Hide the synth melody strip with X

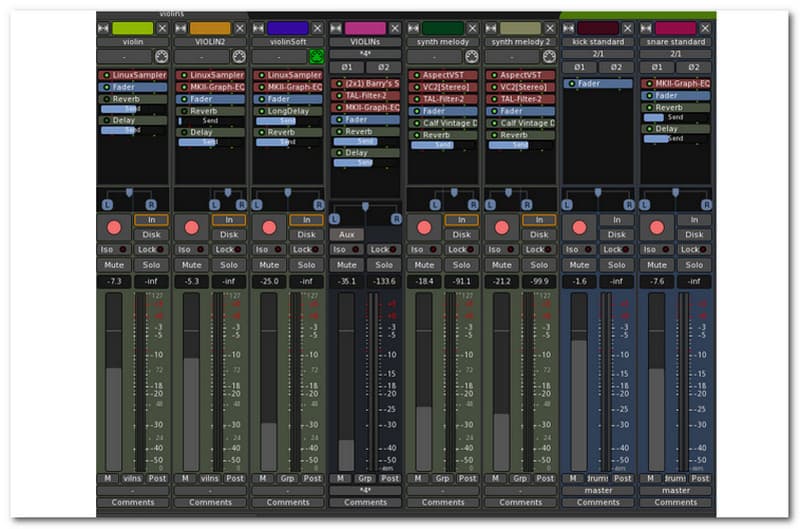pyautogui.click(x=472, y=28)
